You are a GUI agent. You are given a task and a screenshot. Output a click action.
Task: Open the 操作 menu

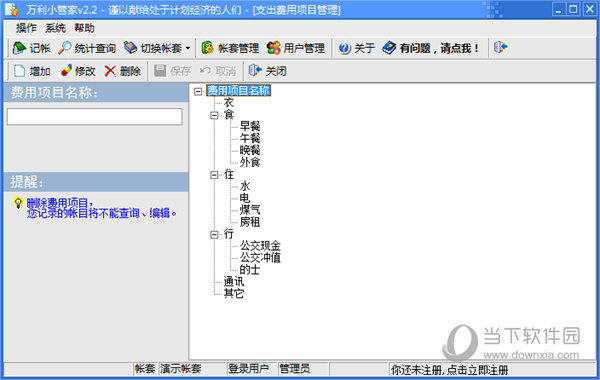[26, 28]
